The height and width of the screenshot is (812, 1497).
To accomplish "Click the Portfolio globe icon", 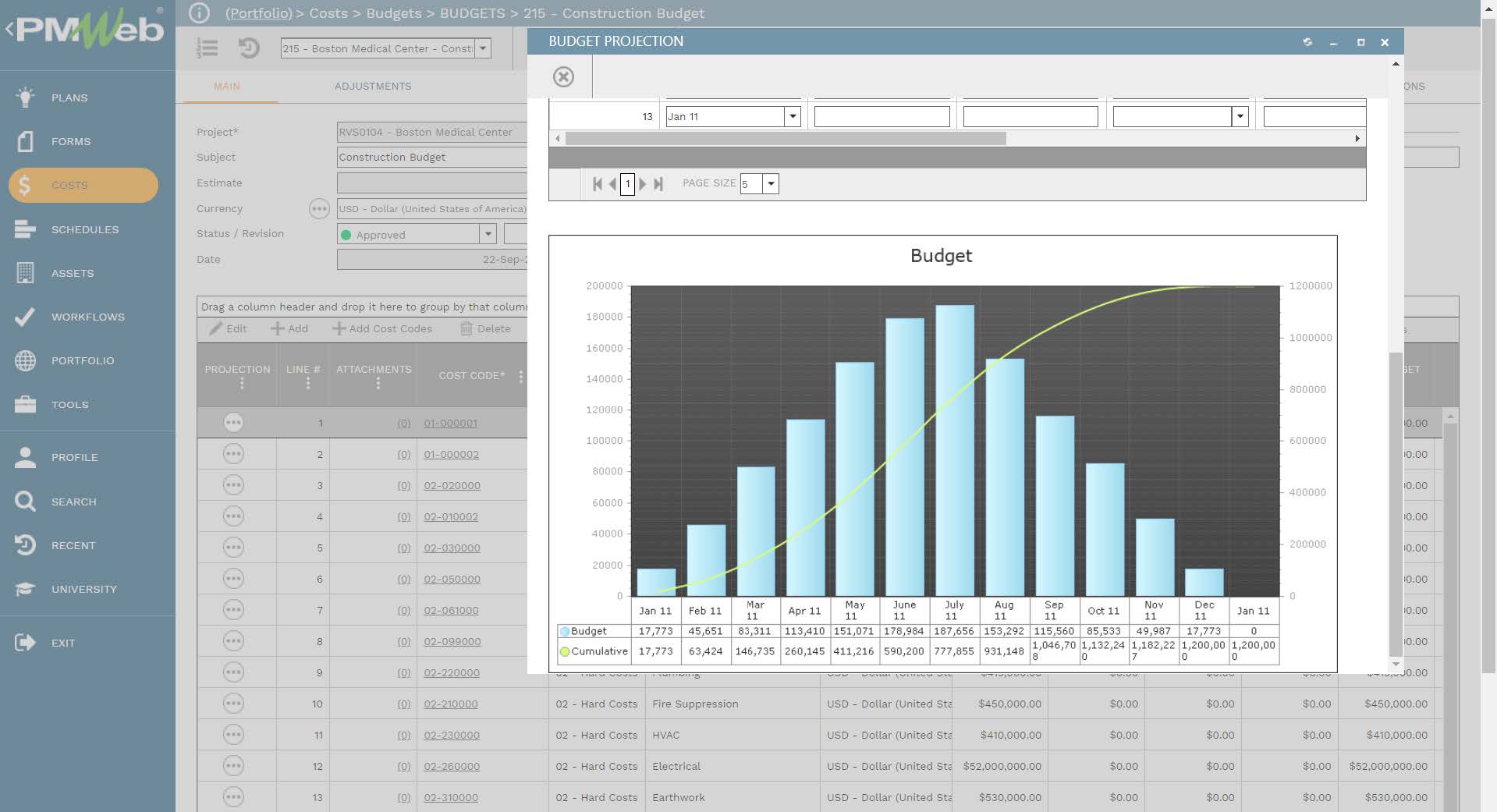I will click(x=26, y=360).
